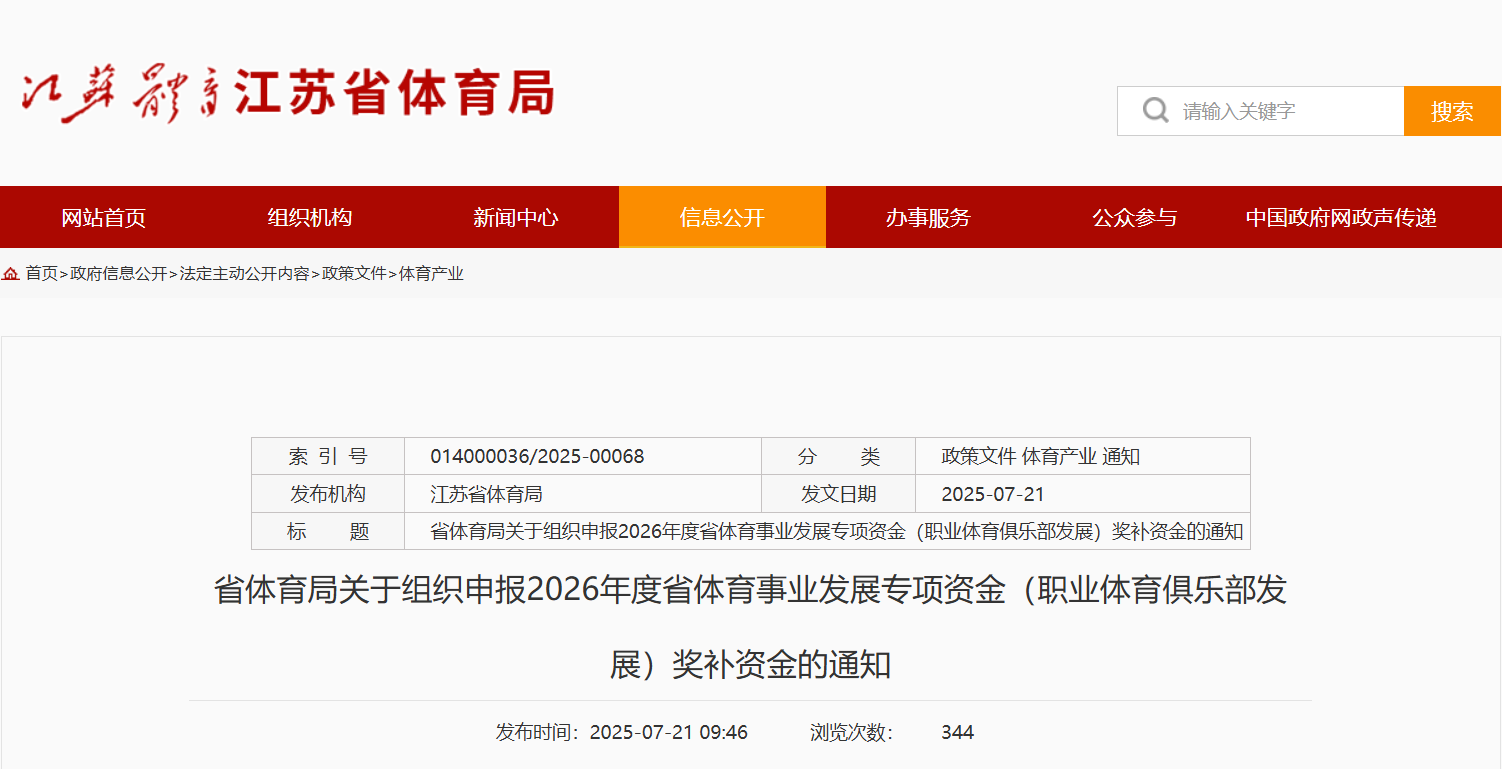Click the home icon in breadcrumb
The width and height of the screenshot is (1502, 769).
point(11,274)
